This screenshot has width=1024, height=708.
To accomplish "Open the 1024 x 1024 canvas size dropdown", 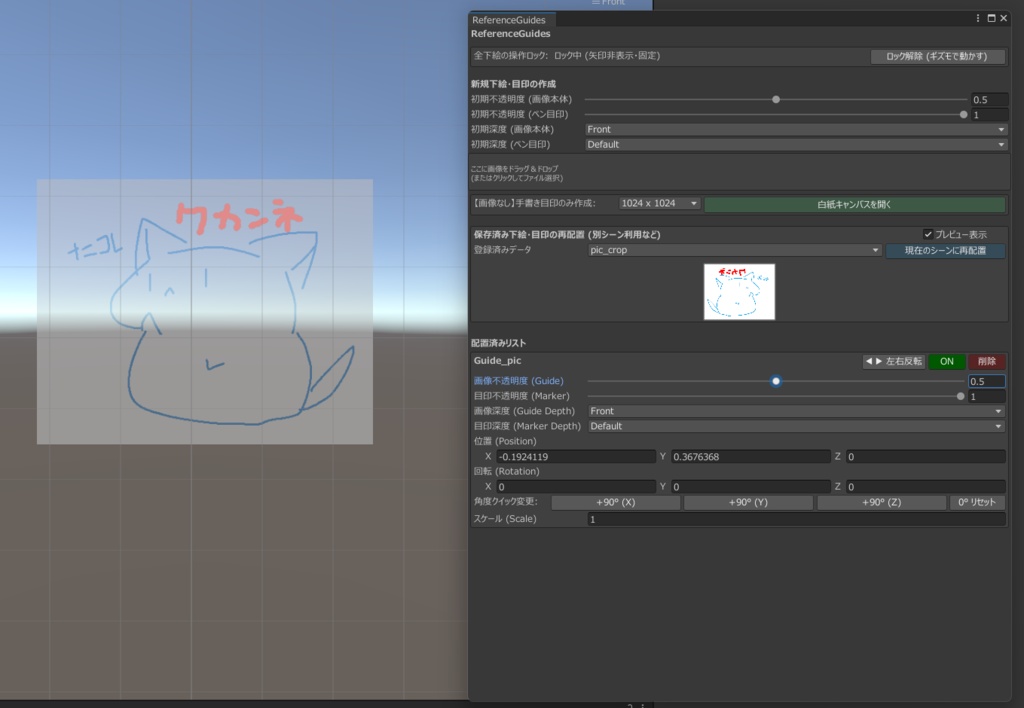I will (x=659, y=204).
